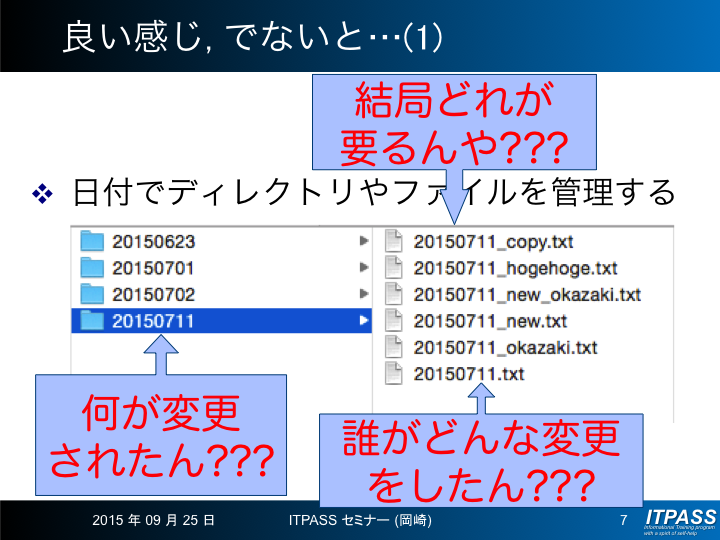The height and width of the screenshot is (540, 720).
Task: Expand the 20150701 folder arrow
Action: coord(364,267)
